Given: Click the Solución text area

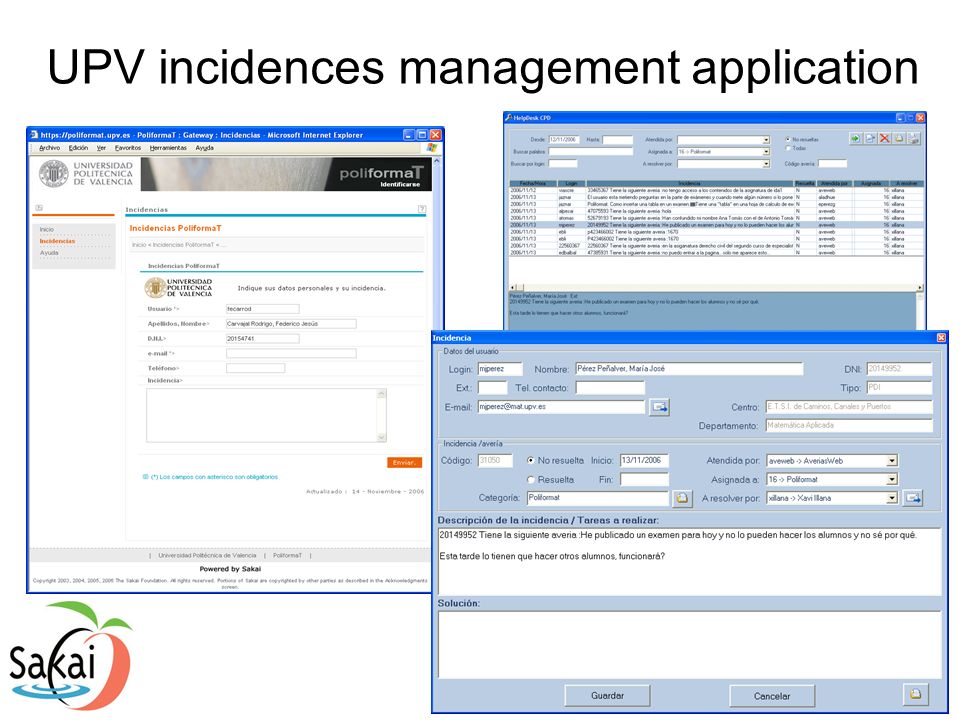Looking at the screenshot, I should [689, 644].
